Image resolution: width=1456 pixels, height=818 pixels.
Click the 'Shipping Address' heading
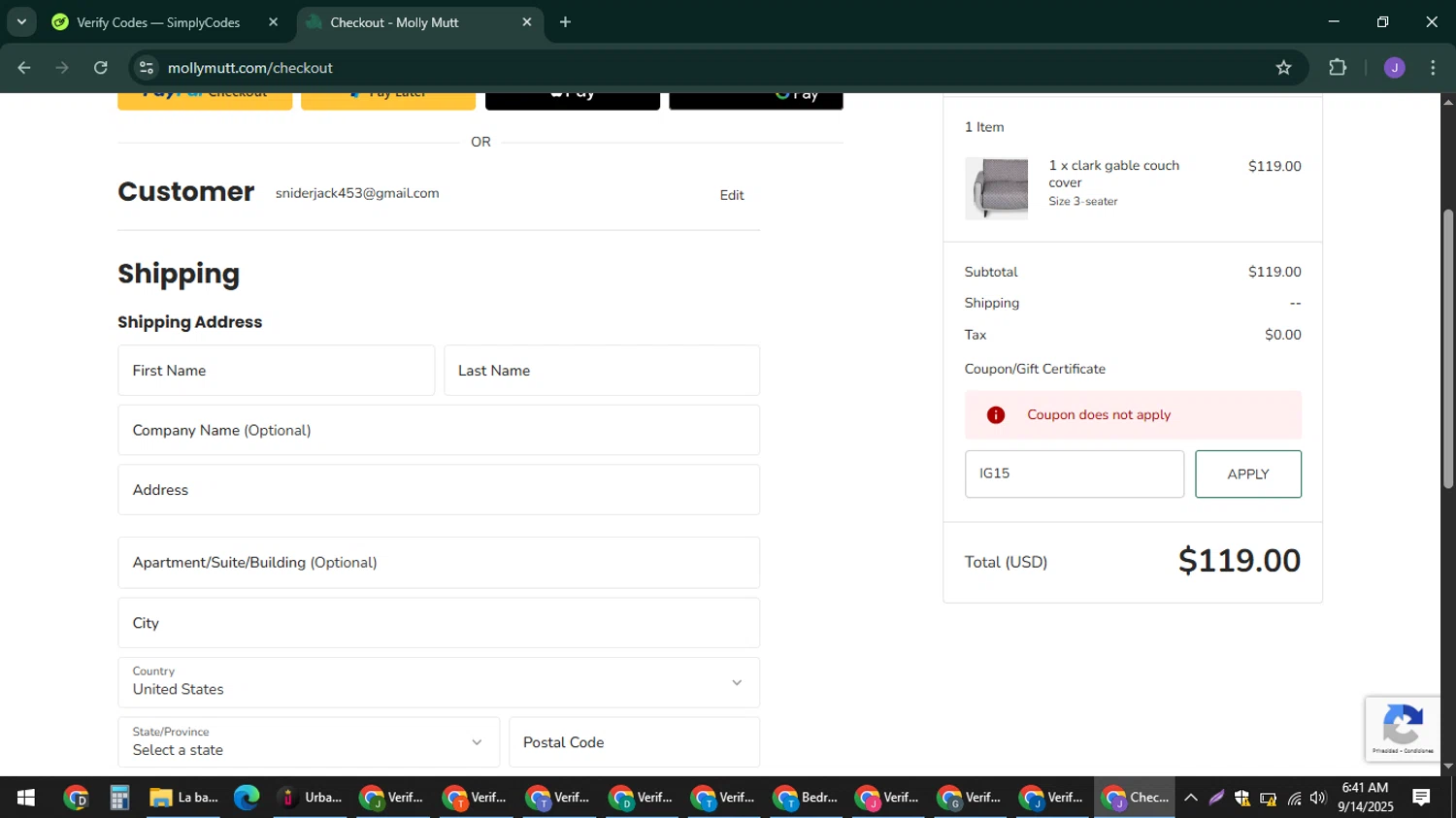[x=190, y=322]
